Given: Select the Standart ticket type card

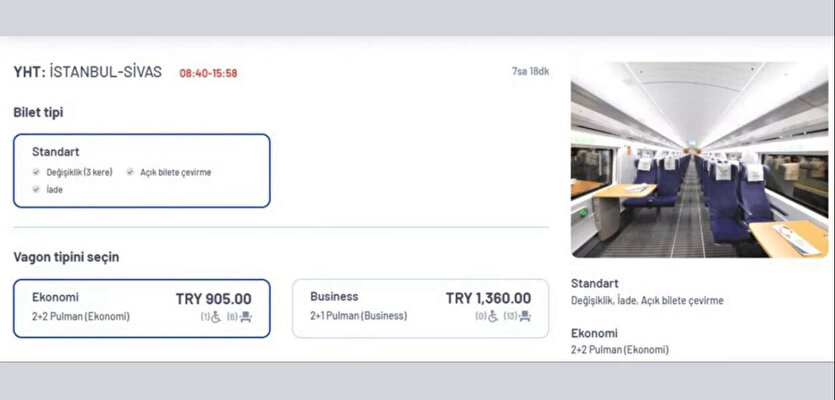Looking at the screenshot, I should click(142, 170).
